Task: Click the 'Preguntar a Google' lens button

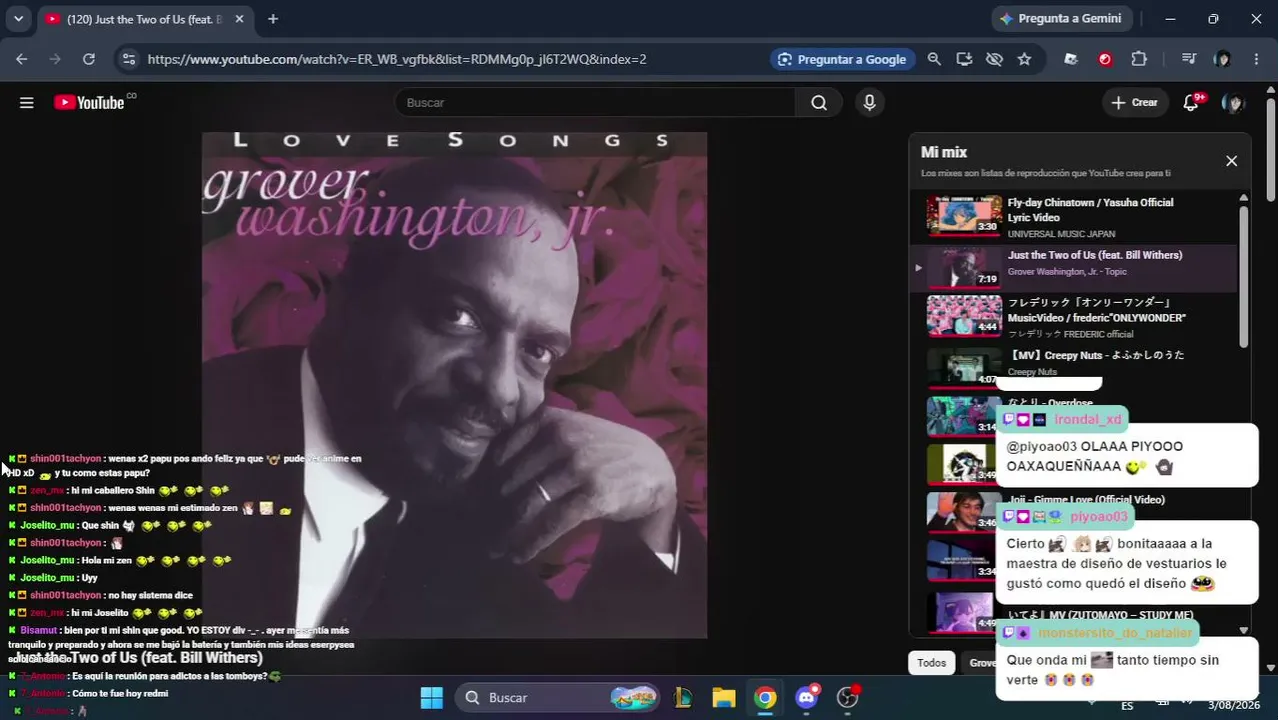Action: (x=843, y=59)
